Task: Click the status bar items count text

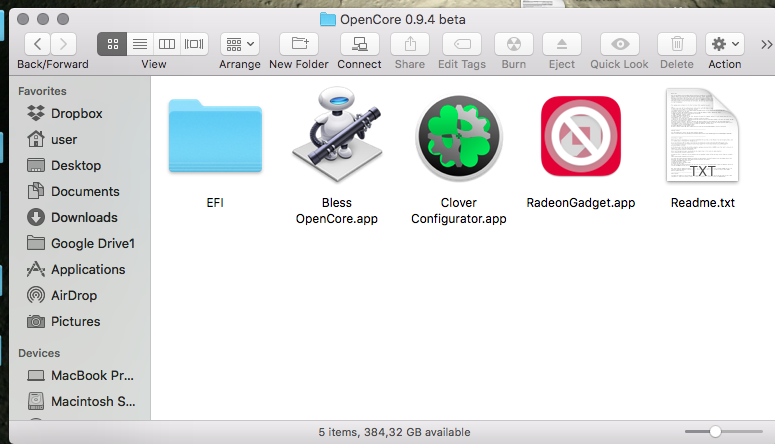Action: click(394, 432)
